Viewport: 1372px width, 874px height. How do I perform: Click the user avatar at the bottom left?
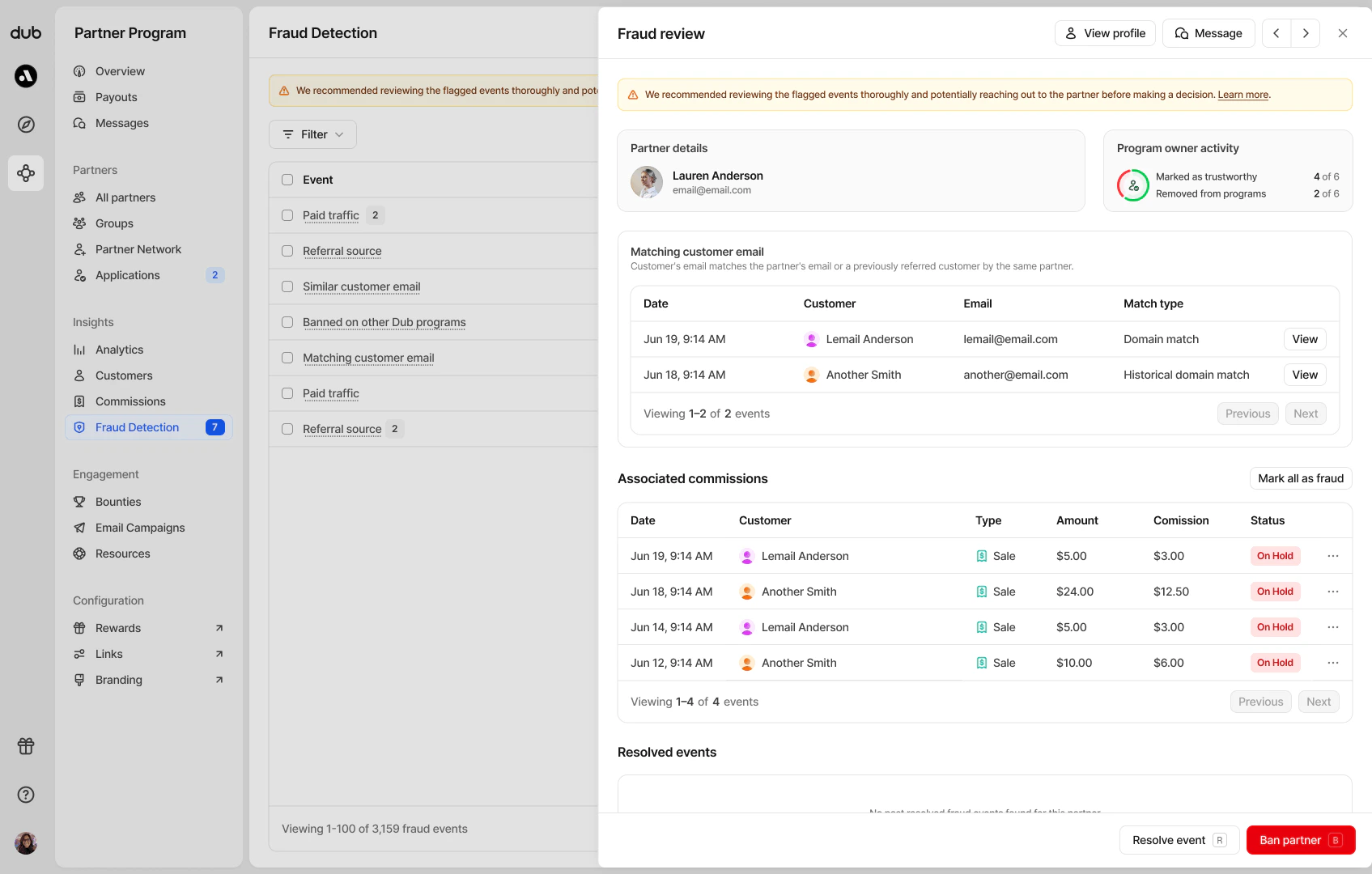coord(26,843)
